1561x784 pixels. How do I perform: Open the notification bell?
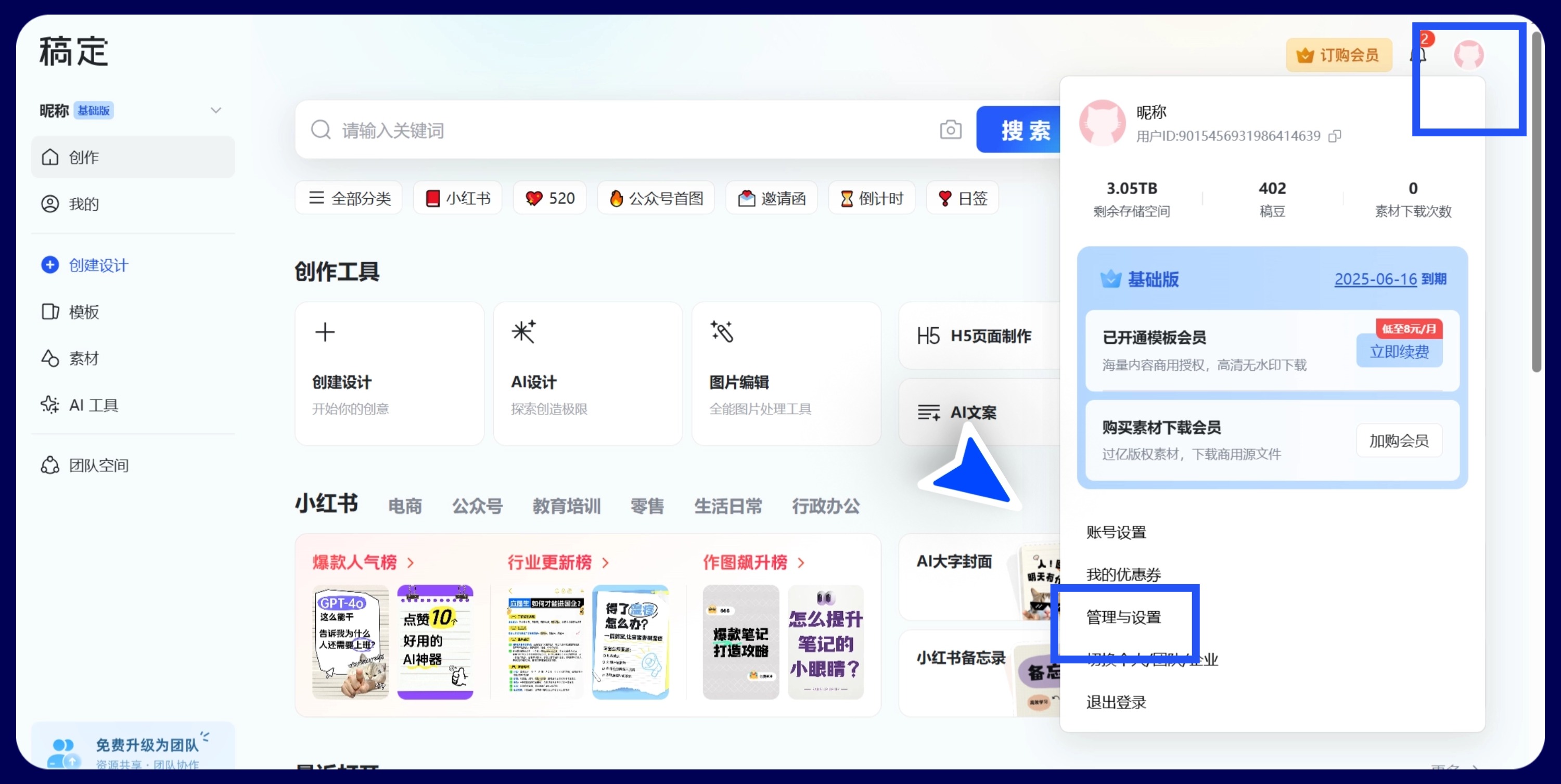1418,55
